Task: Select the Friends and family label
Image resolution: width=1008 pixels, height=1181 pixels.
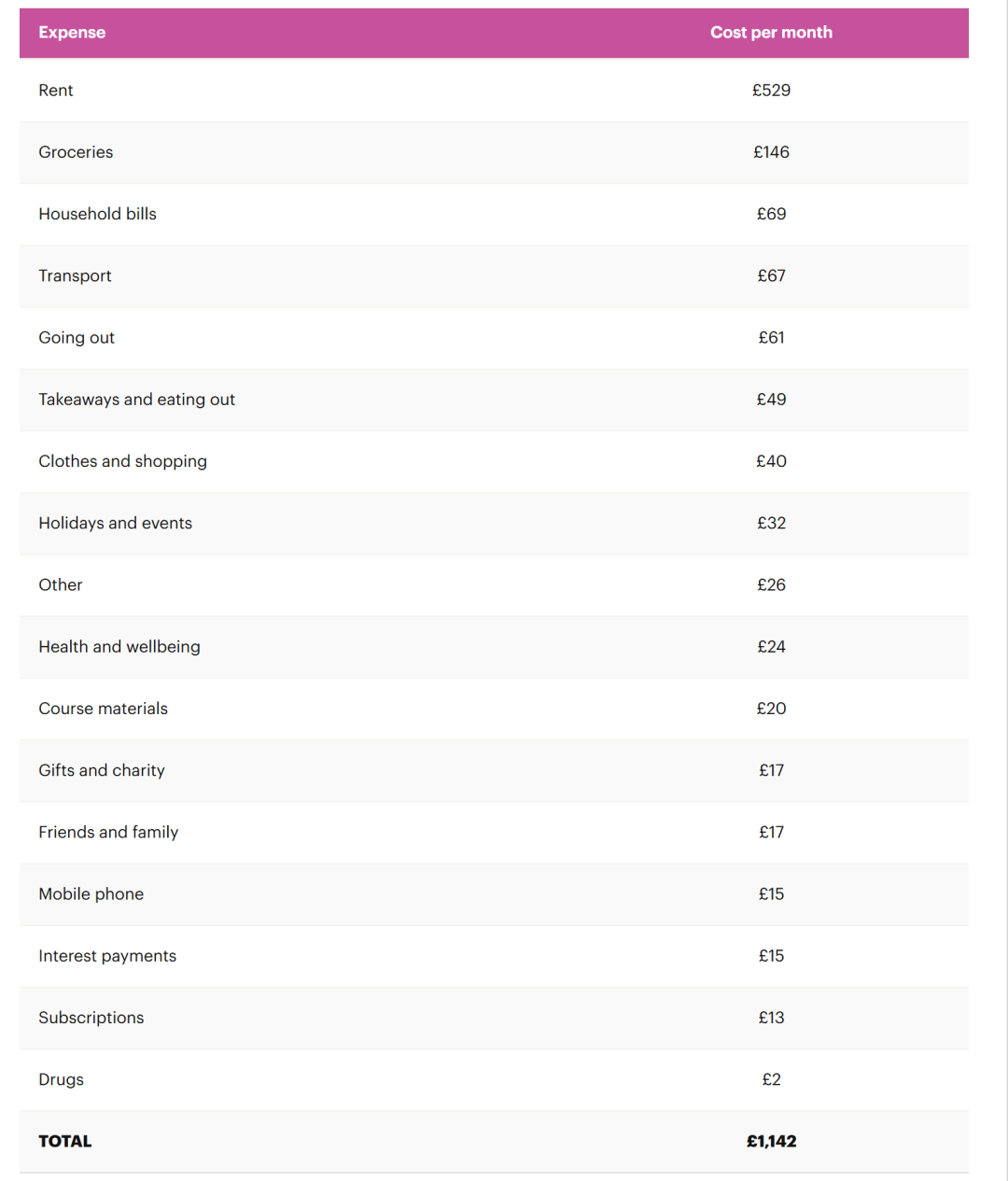Action: pos(108,832)
